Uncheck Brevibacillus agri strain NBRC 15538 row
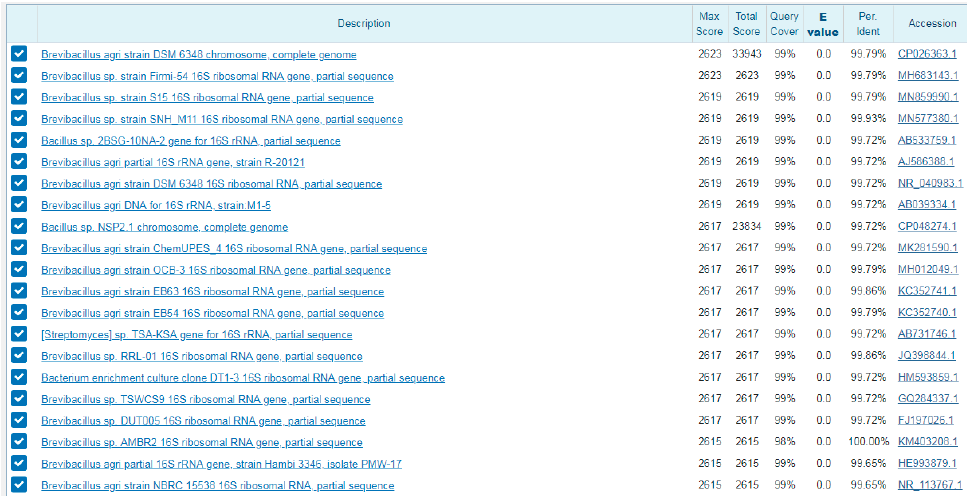Viewport: 967px width, 500px height. 19,486
